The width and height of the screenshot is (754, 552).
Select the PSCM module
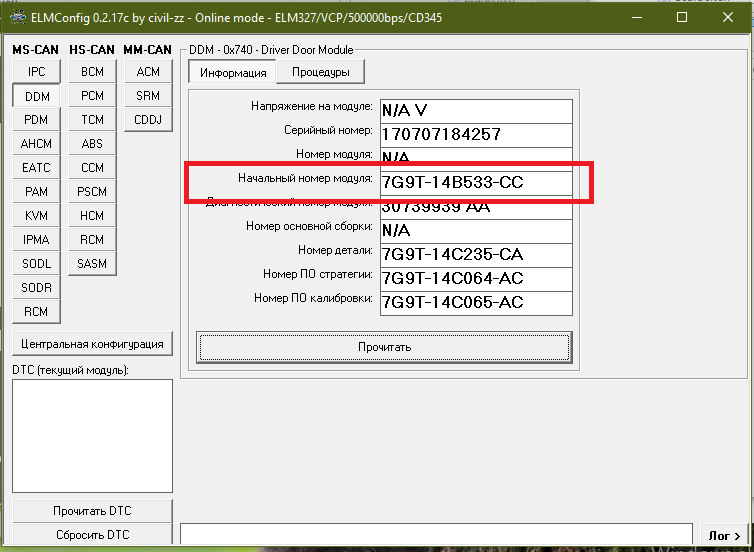pyautogui.click(x=92, y=192)
